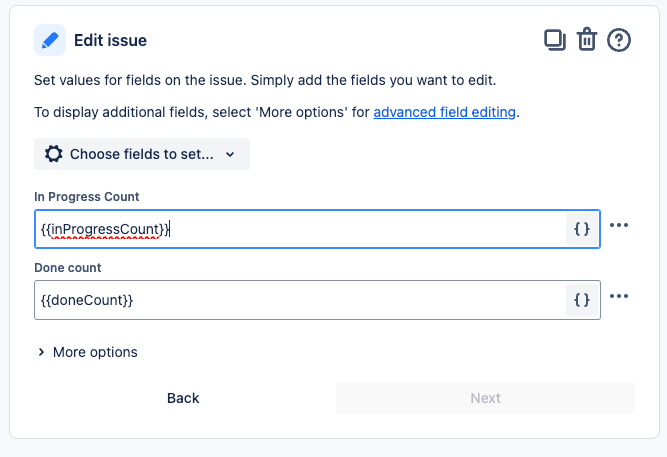Click the 'In Progress Count' field label
This screenshot has height=457, width=667.
tap(86, 196)
